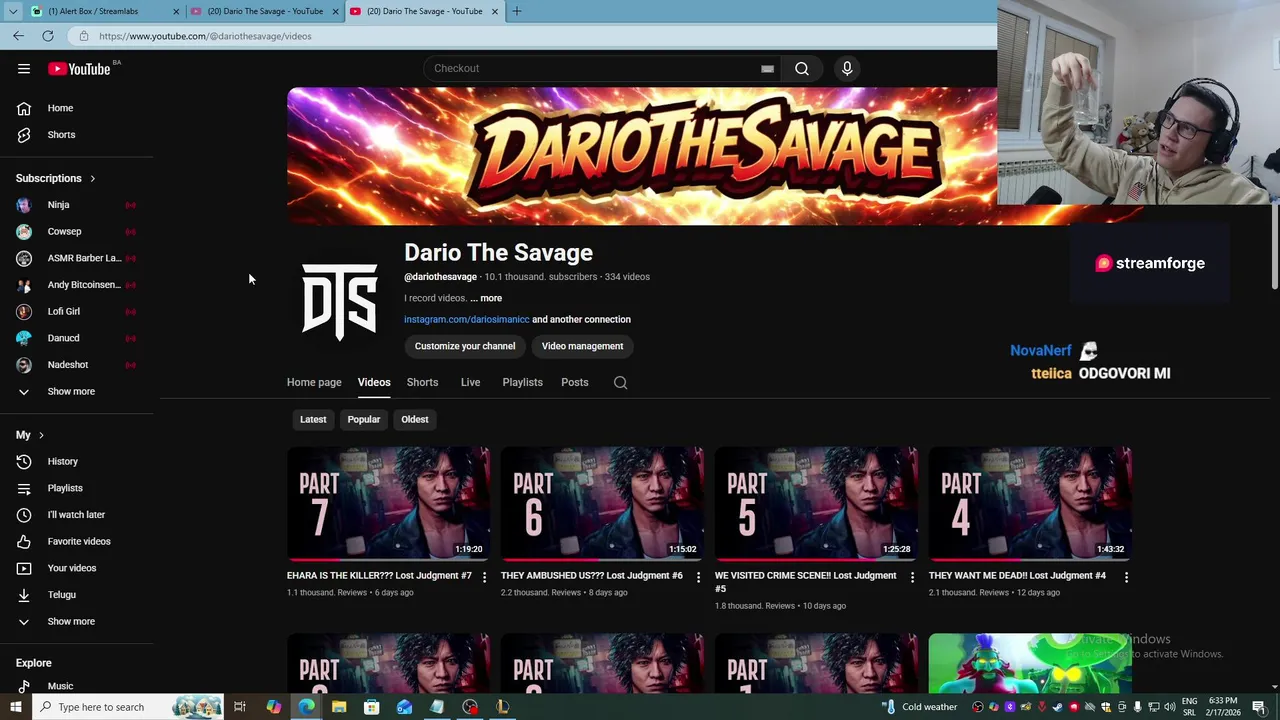Image resolution: width=1280 pixels, height=720 pixels.
Task: Switch to Shorts channel tab
Action: point(422,382)
